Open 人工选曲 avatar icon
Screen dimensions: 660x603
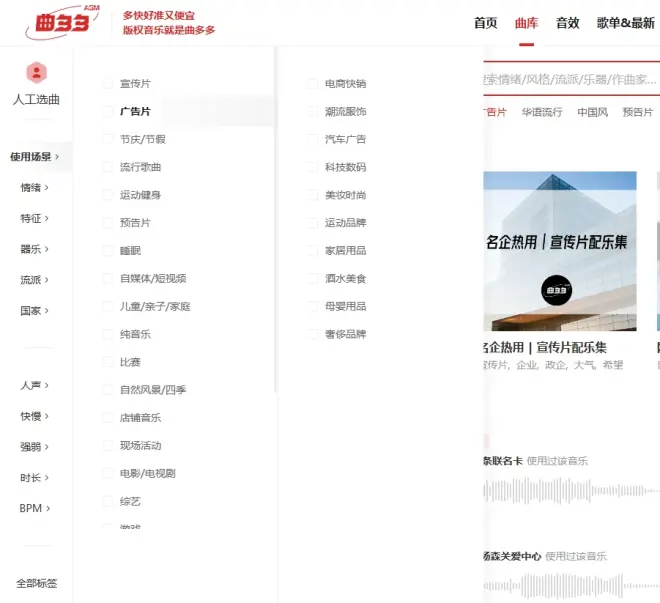36,73
